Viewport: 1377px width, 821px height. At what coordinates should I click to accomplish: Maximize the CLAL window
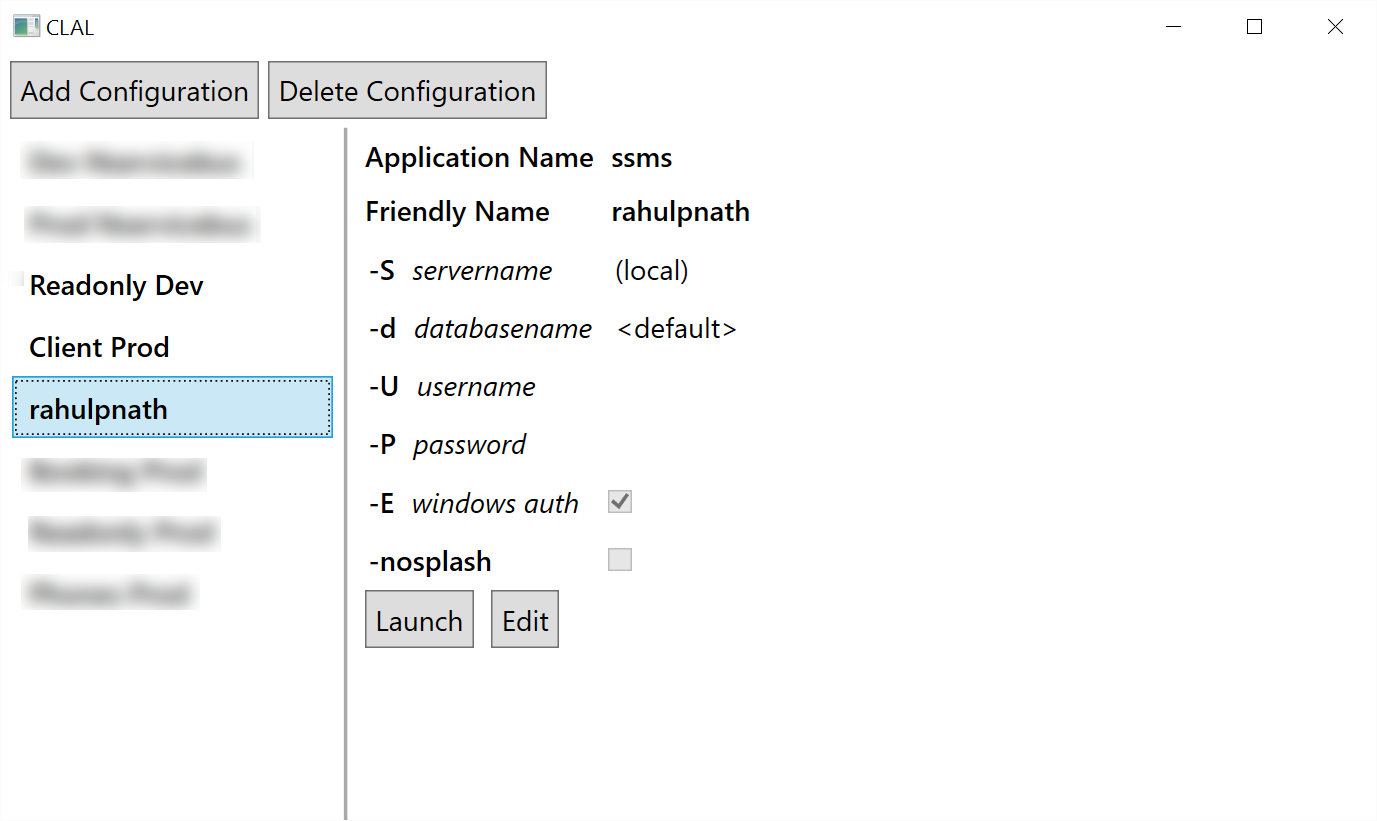click(1254, 27)
